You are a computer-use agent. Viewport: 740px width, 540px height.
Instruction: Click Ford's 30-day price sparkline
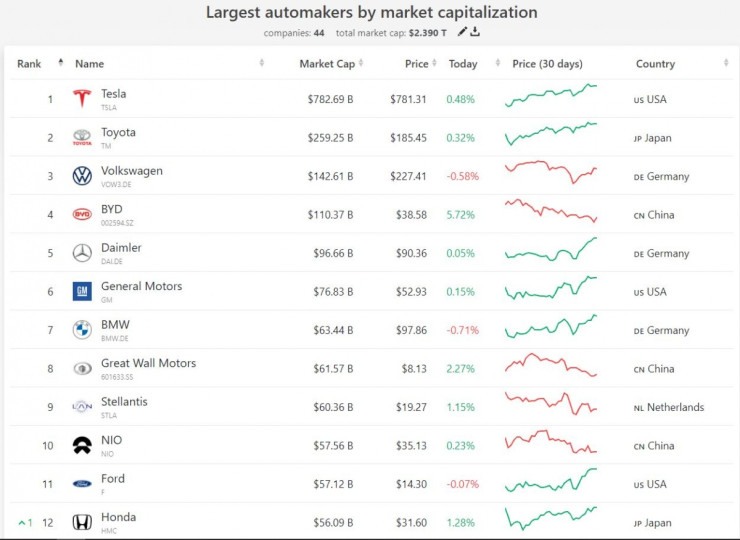pyautogui.click(x=551, y=481)
